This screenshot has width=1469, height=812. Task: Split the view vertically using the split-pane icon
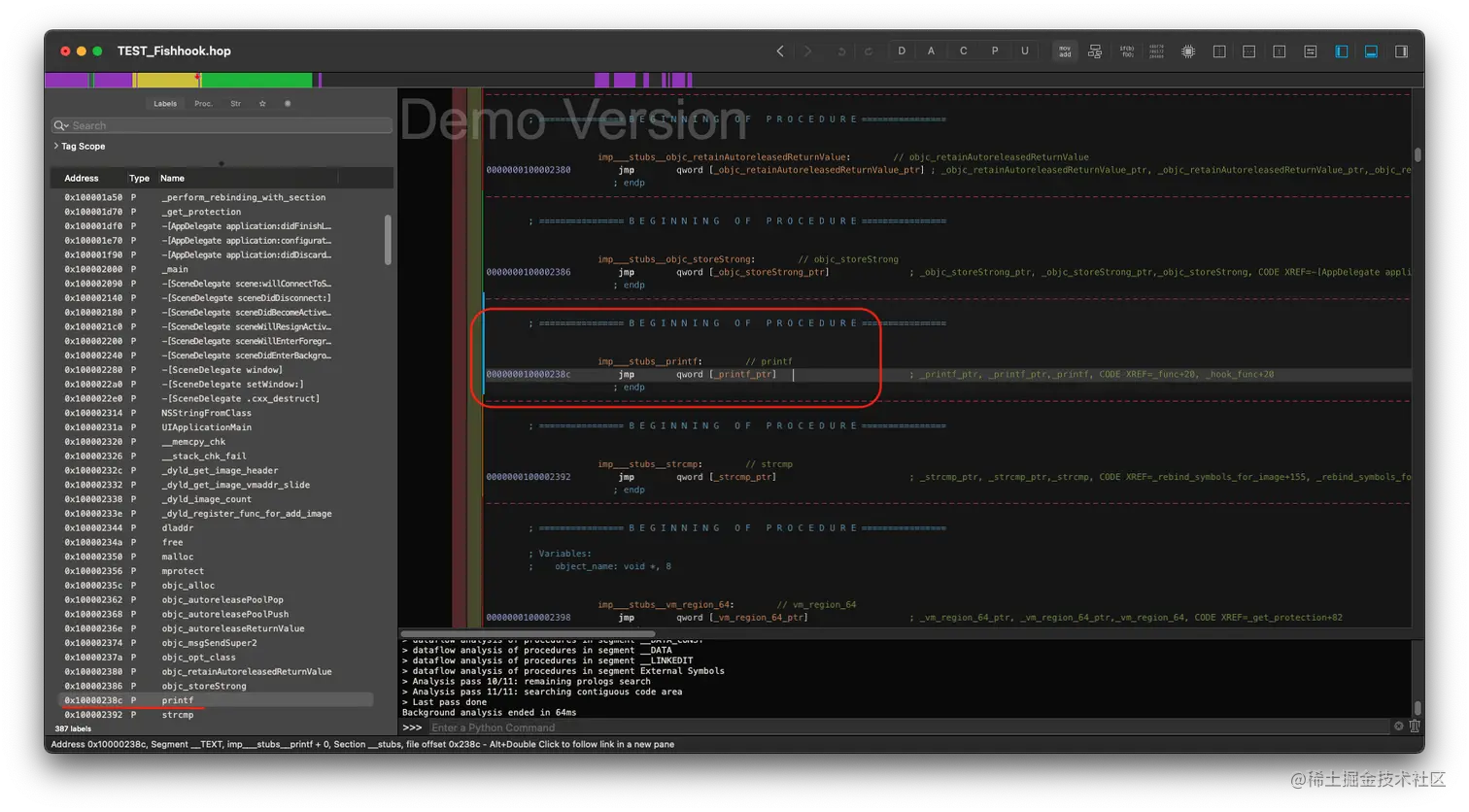(x=1219, y=51)
